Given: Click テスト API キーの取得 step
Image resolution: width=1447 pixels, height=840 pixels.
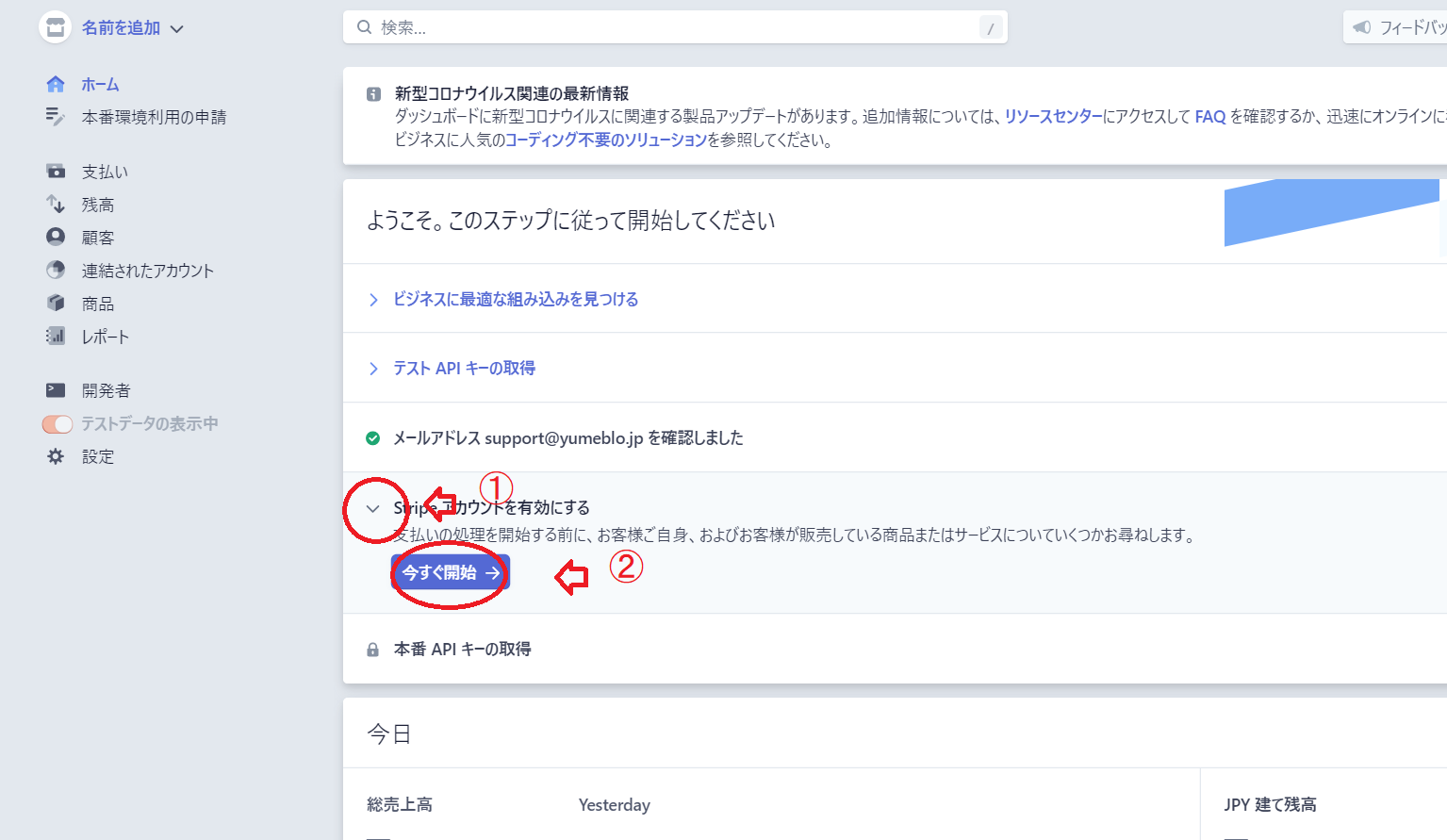Looking at the screenshot, I should [x=464, y=368].
